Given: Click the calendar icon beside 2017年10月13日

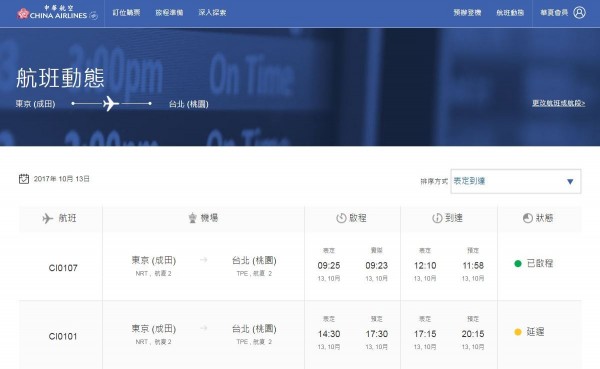Looking at the screenshot, I should pos(24,179).
